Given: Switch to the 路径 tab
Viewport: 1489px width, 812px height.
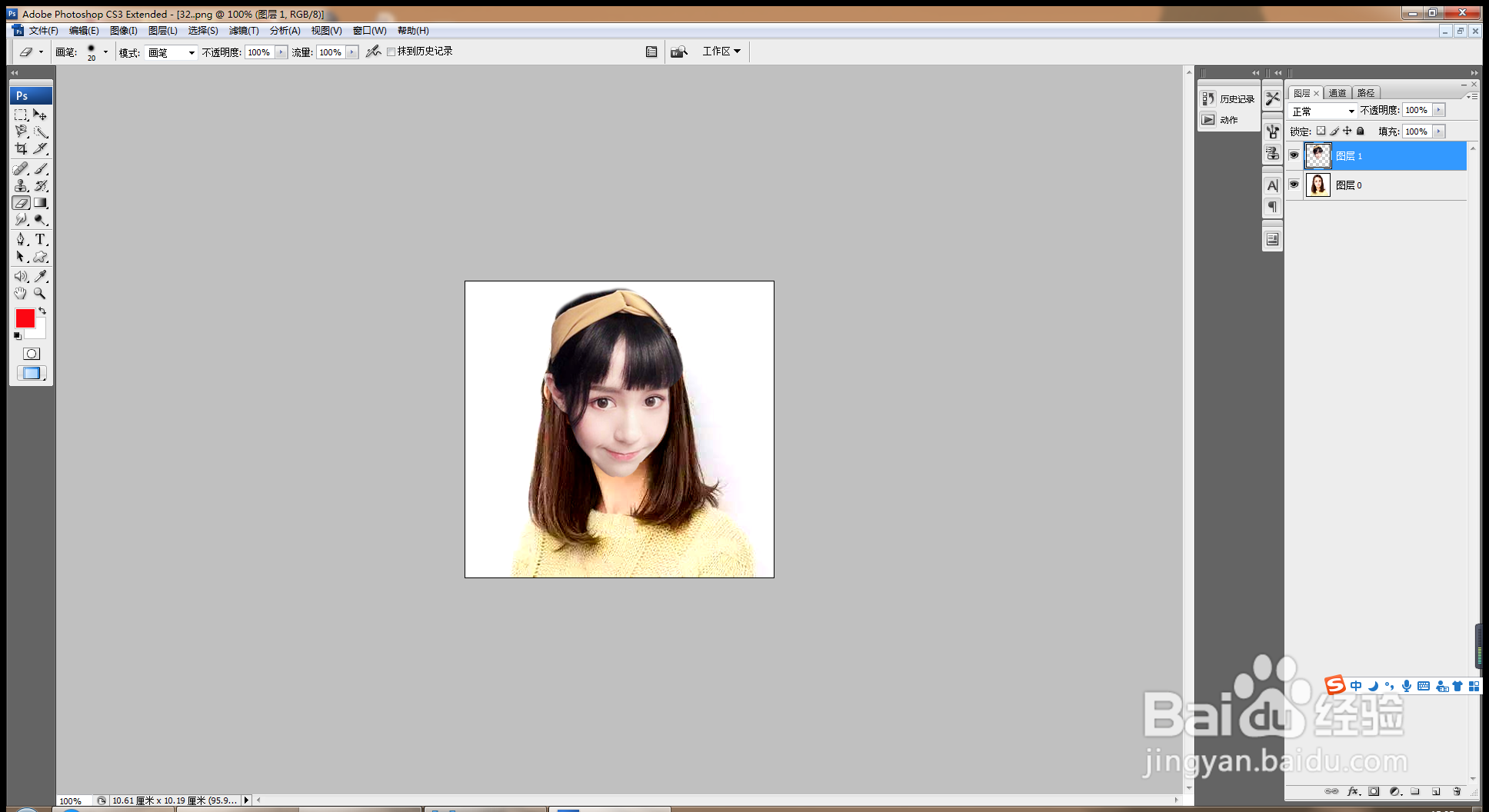Looking at the screenshot, I should (x=1366, y=93).
